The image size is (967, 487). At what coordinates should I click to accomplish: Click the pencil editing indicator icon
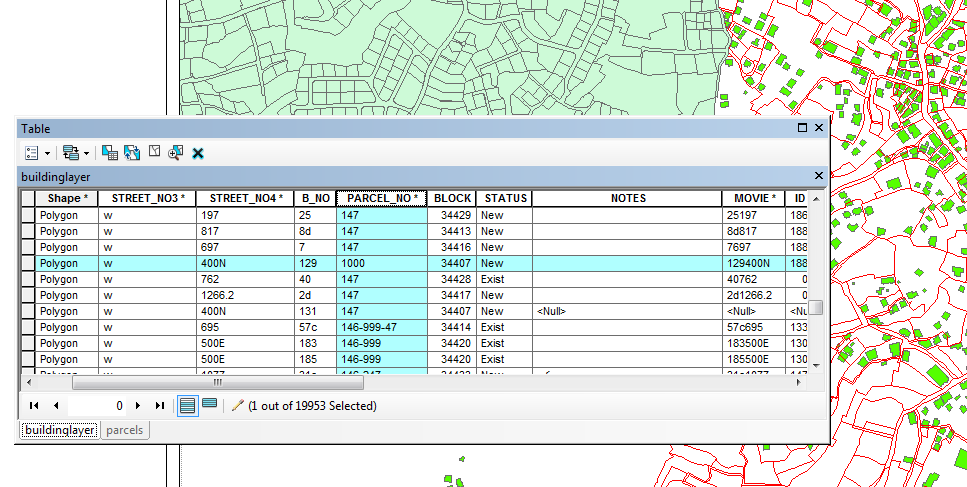[237, 405]
